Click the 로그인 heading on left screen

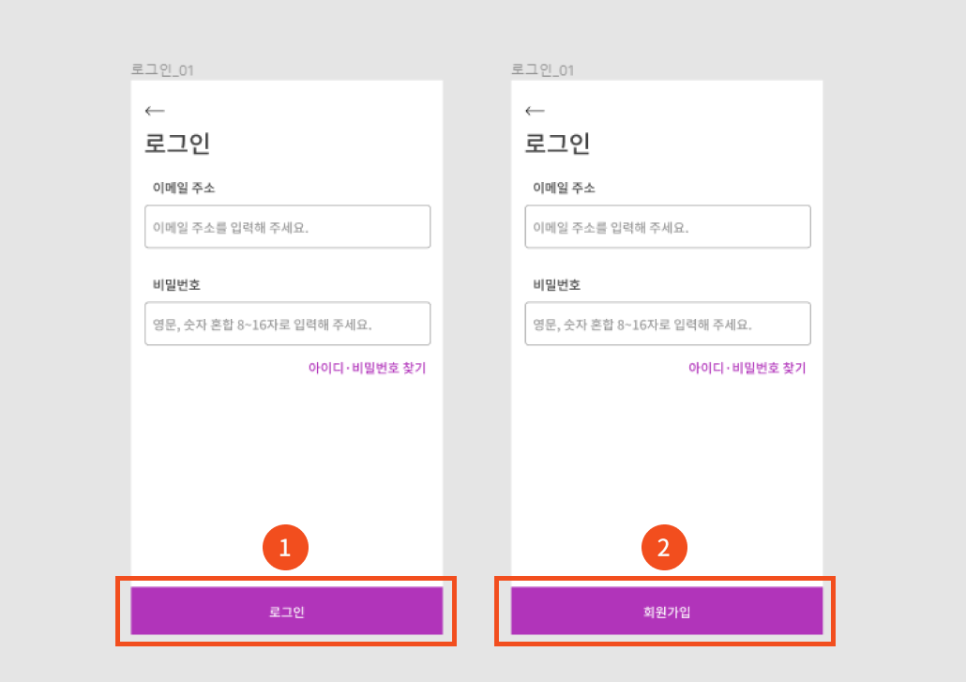(177, 143)
